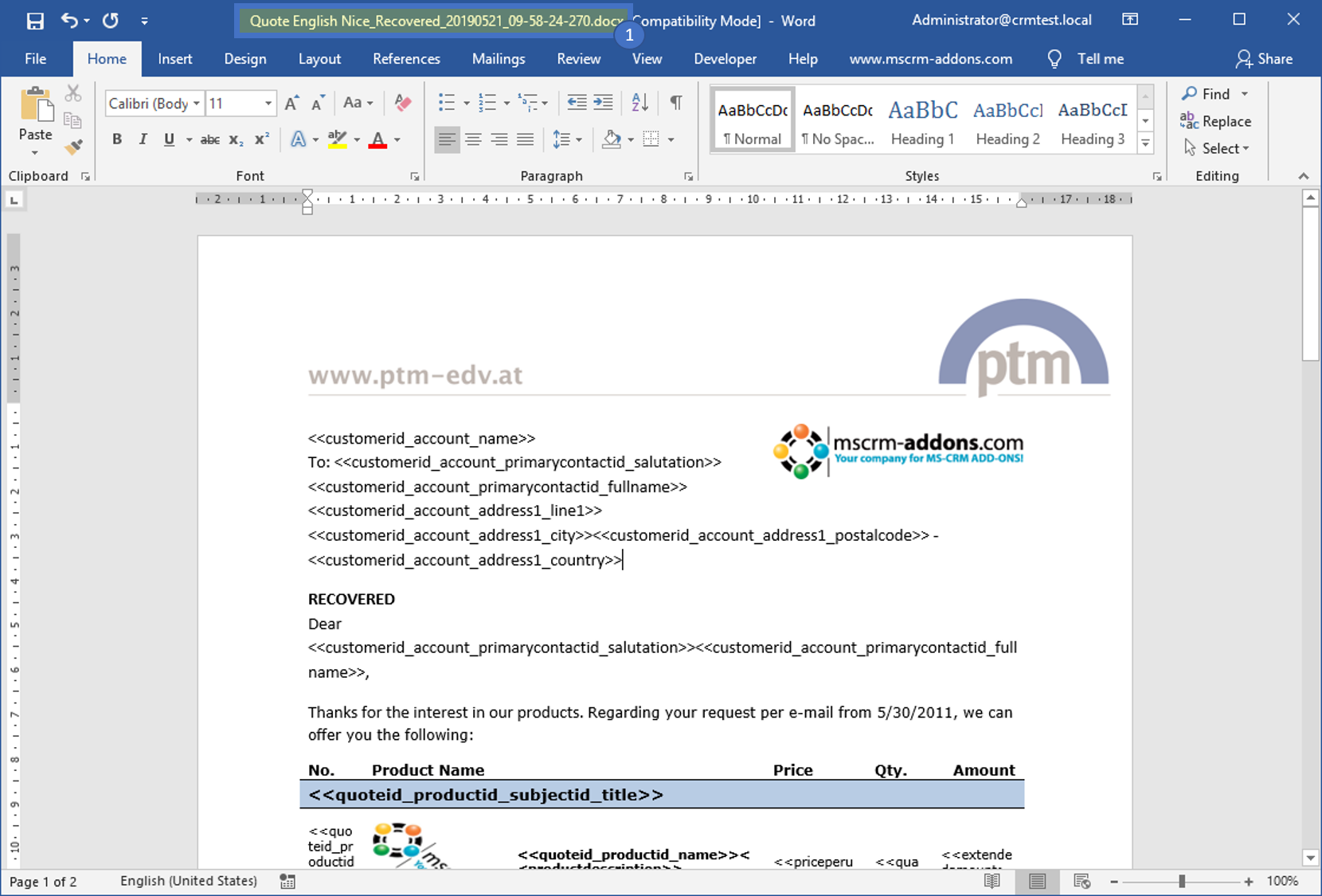Screen dimensions: 1322x896
Task: Open the font name dropdown
Action: 197,104
